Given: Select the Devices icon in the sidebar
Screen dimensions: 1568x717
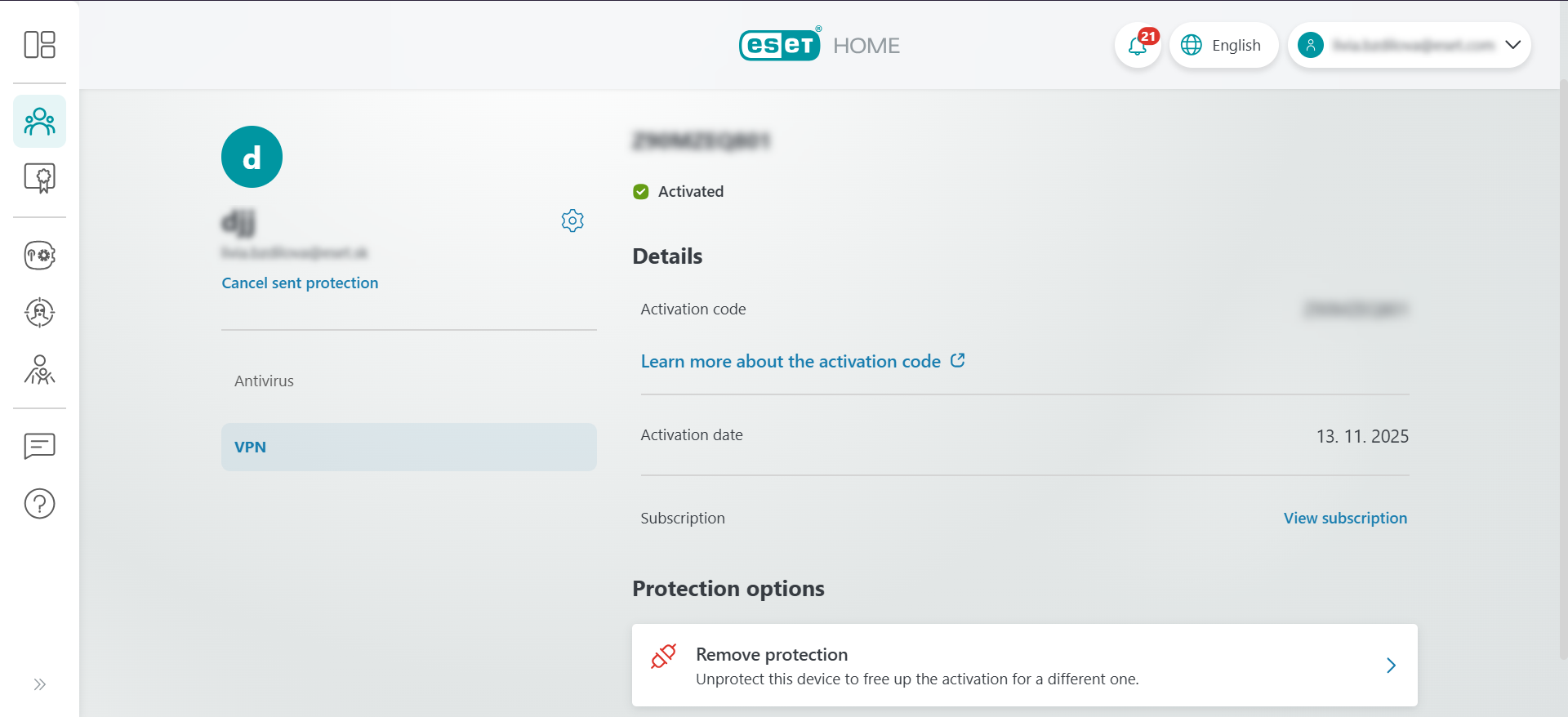Looking at the screenshot, I should [39, 121].
